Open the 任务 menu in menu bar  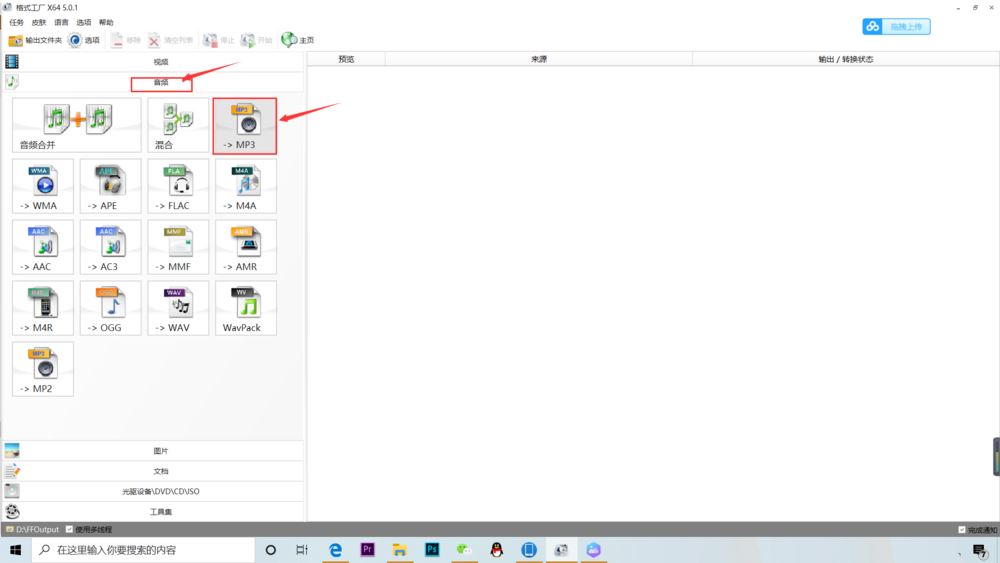pos(16,22)
